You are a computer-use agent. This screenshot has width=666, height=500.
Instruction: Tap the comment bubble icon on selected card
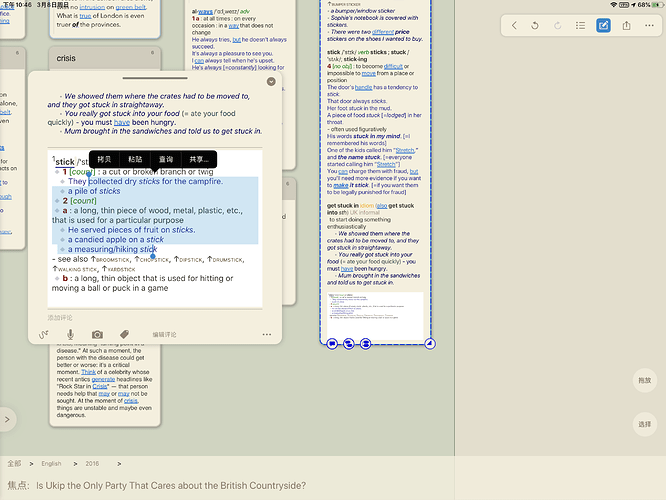(332, 344)
